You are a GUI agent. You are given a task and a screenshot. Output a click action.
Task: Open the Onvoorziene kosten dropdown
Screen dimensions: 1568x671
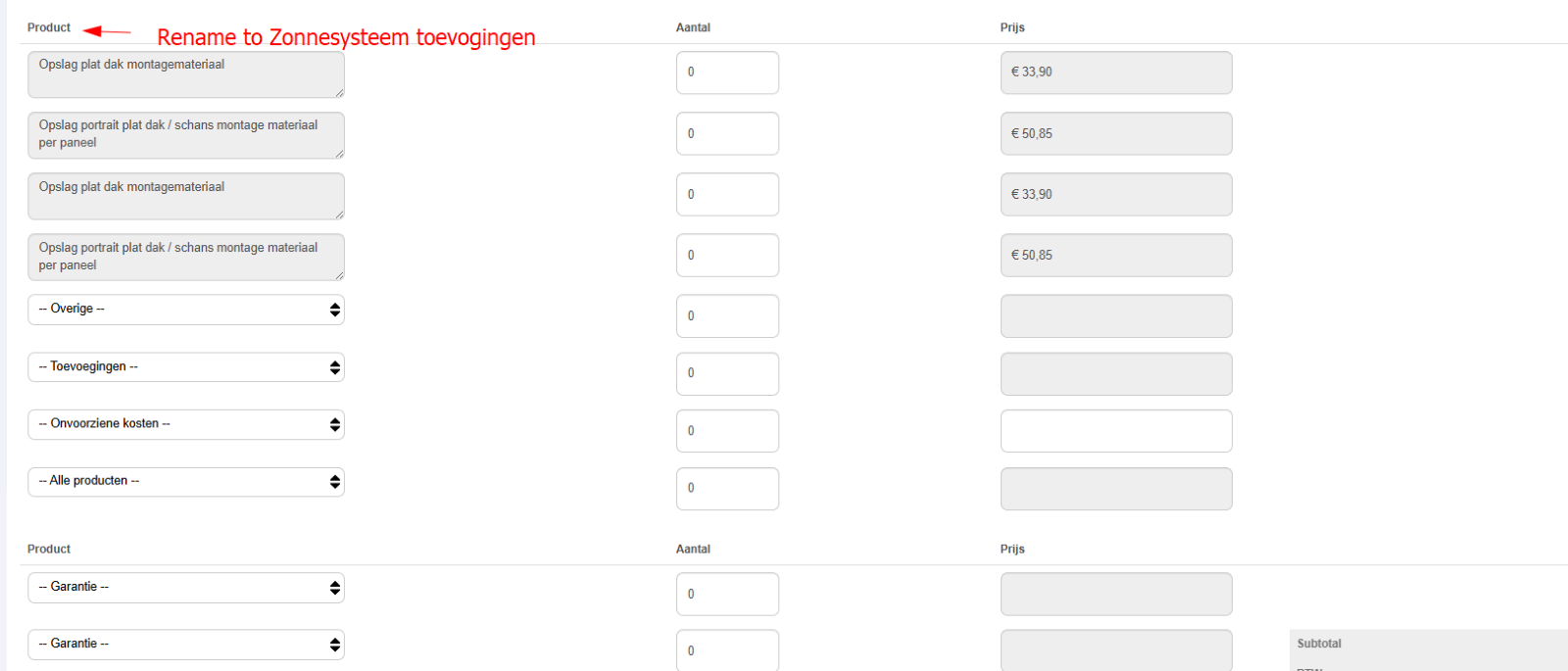[x=185, y=424]
